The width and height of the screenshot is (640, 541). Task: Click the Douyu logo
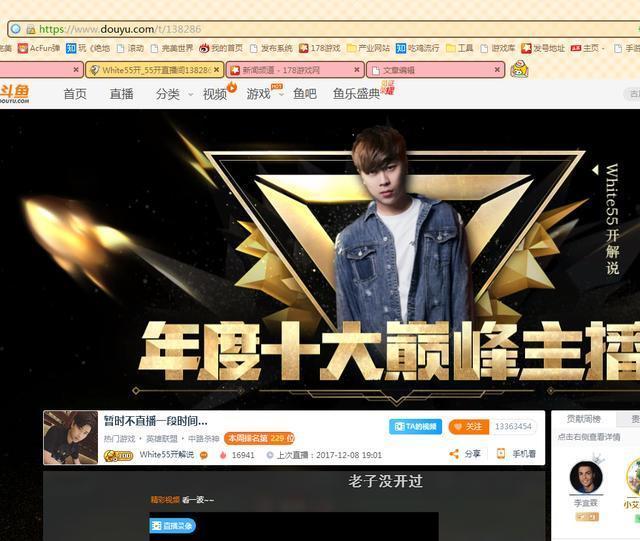pyautogui.click(x=14, y=94)
